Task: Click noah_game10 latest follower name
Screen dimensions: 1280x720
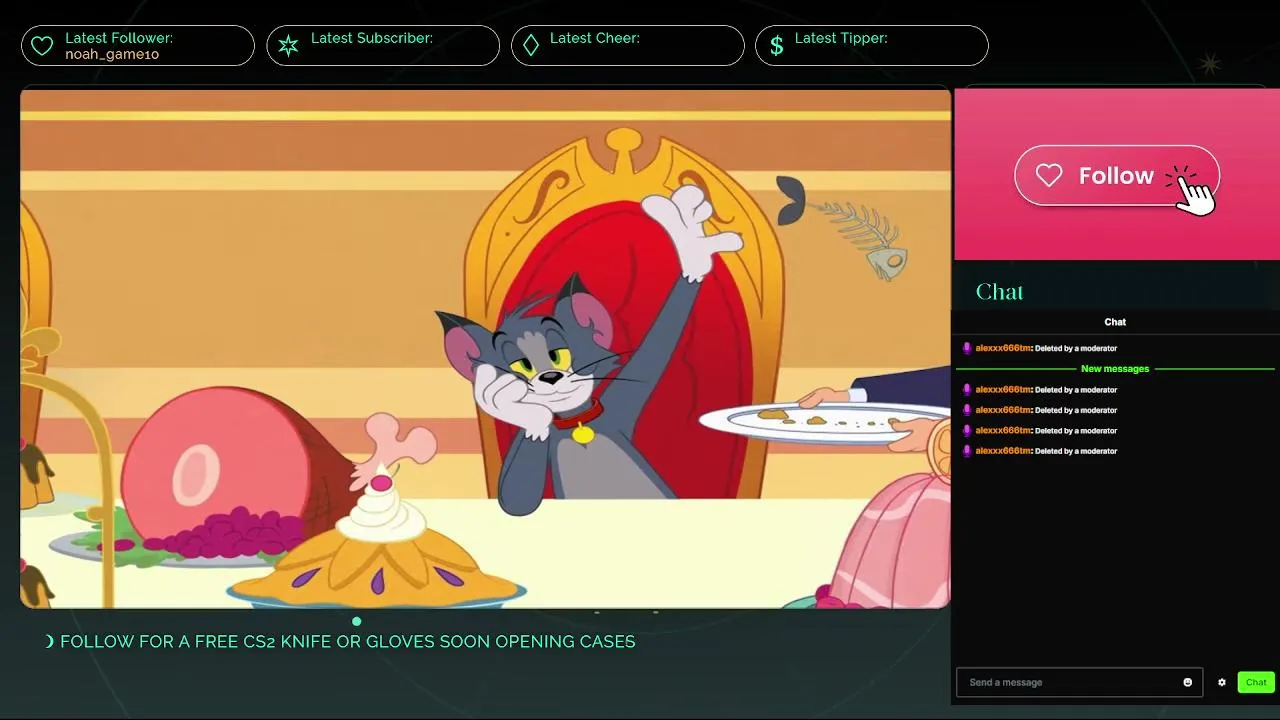Action: point(112,54)
